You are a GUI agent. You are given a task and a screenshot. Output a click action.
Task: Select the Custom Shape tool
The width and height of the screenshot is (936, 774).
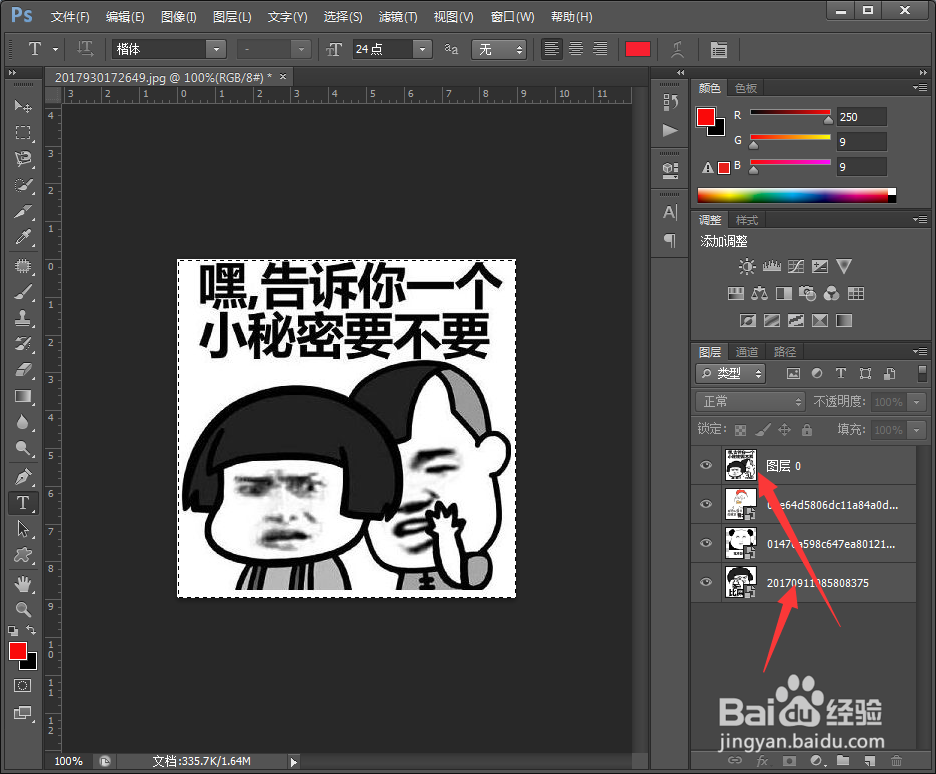pos(23,556)
